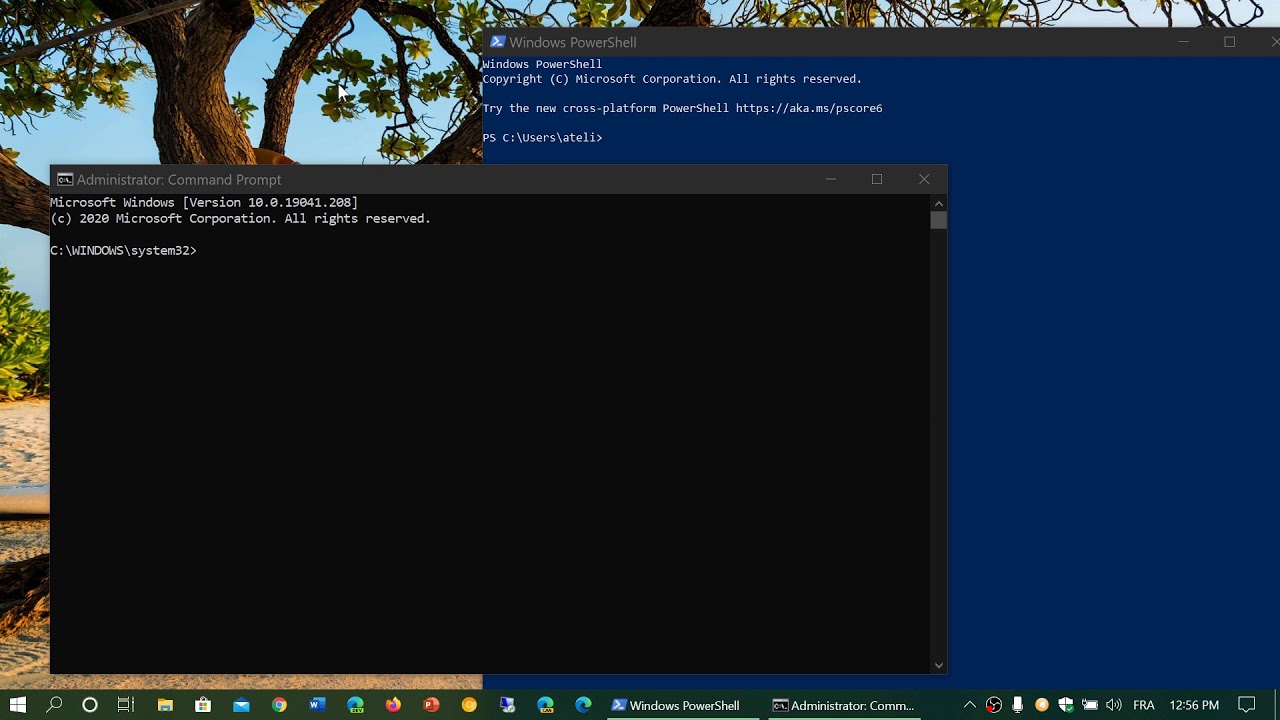The width and height of the screenshot is (1280, 720).
Task: Click the PS C:\Users\ateli> prompt line
Action: point(542,137)
